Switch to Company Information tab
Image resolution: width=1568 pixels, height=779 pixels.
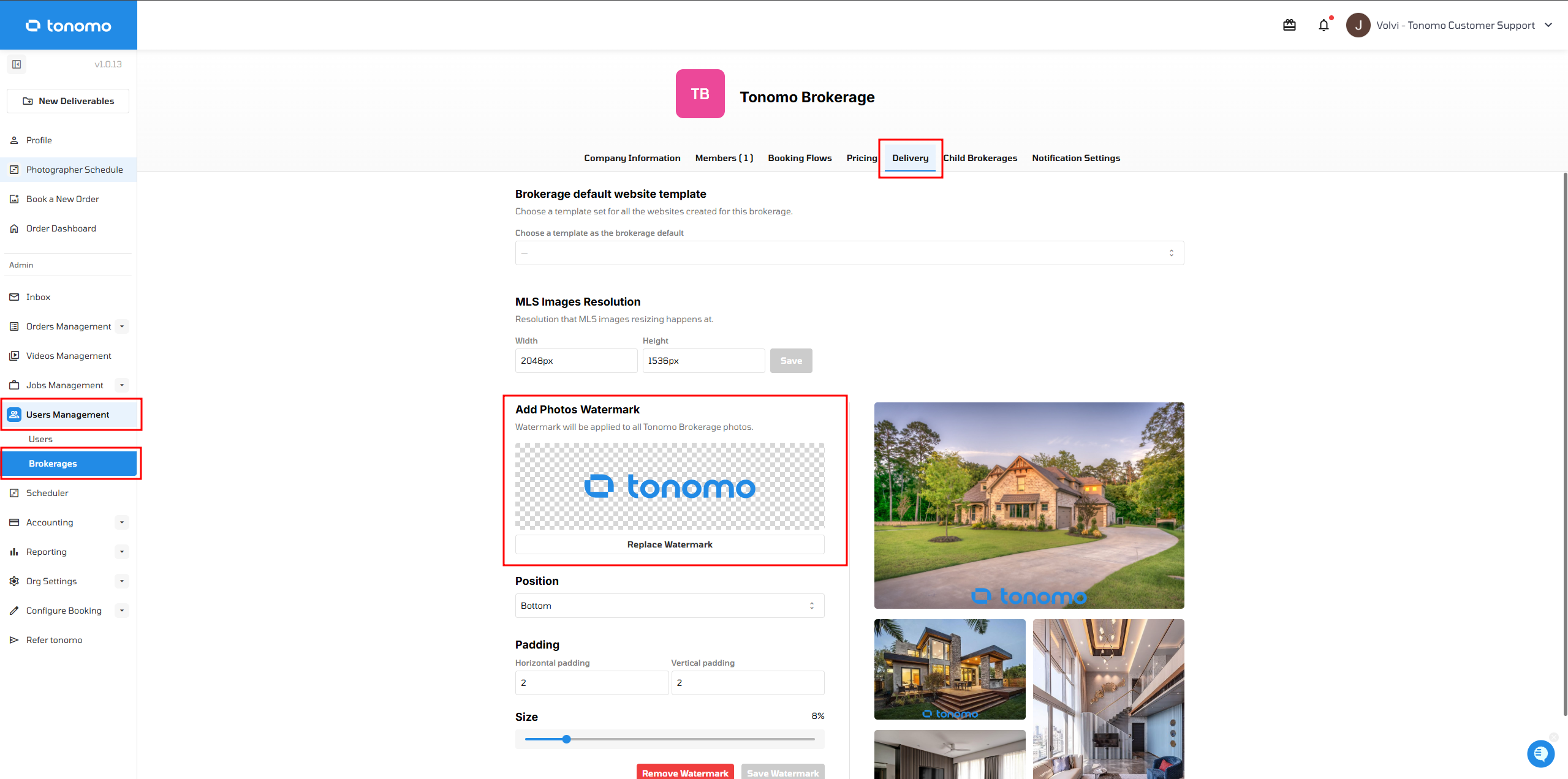tap(632, 158)
